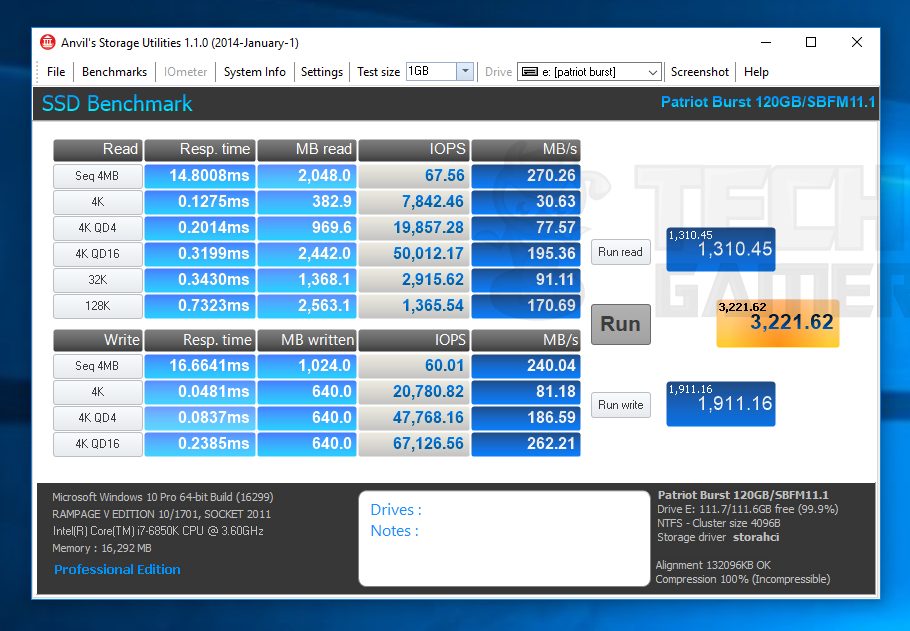The width and height of the screenshot is (910, 631).
Task: Close the Anvil's Storage Utilities window
Action: point(857,42)
